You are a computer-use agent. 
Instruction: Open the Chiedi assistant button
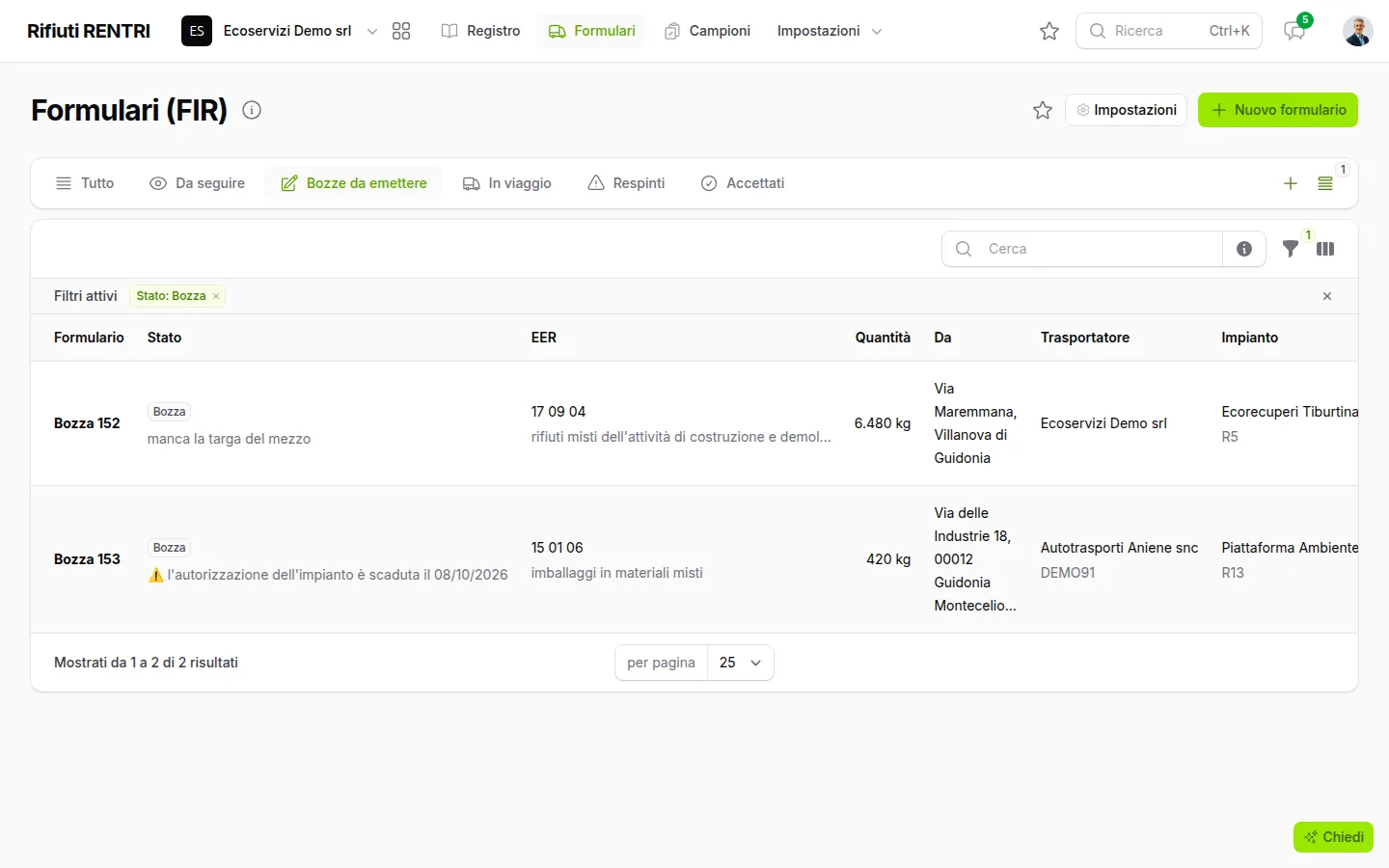[1333, 837]
